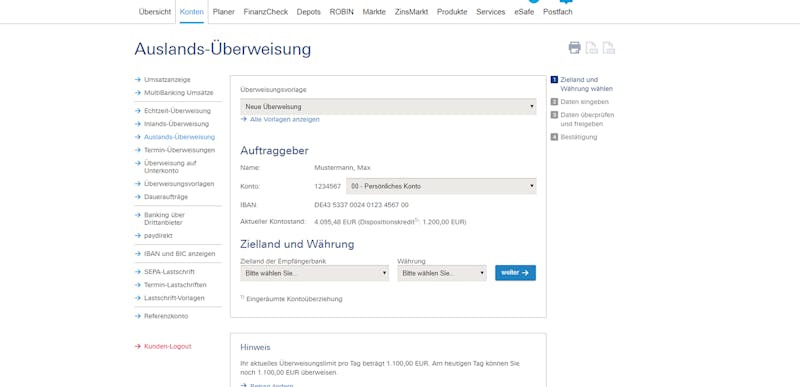Click the document export icon beside the printer

click(x=591, y=48)
